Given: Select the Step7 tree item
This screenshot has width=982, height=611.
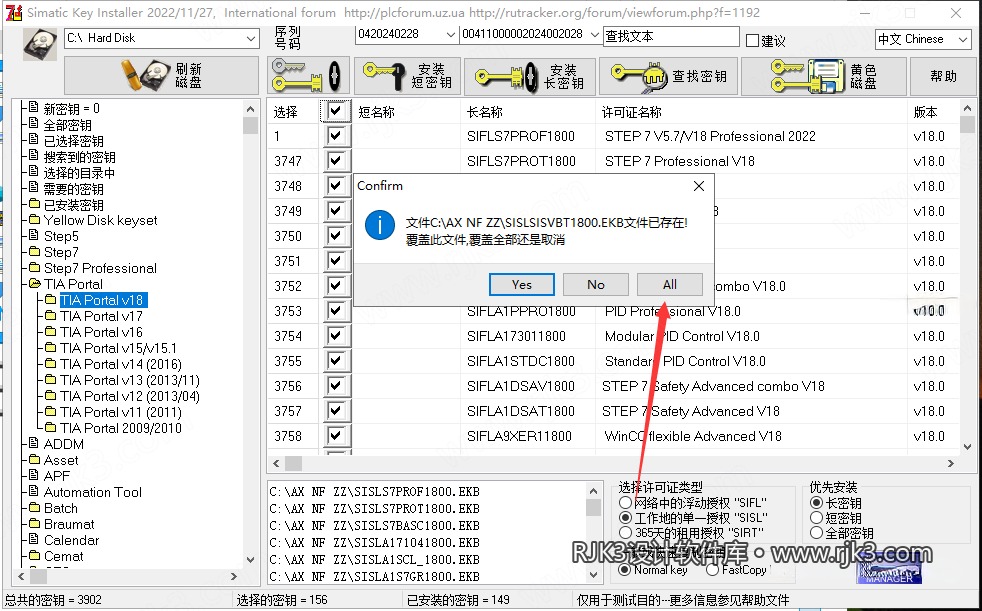Looking at the screenshot, I should coord(61,252).
